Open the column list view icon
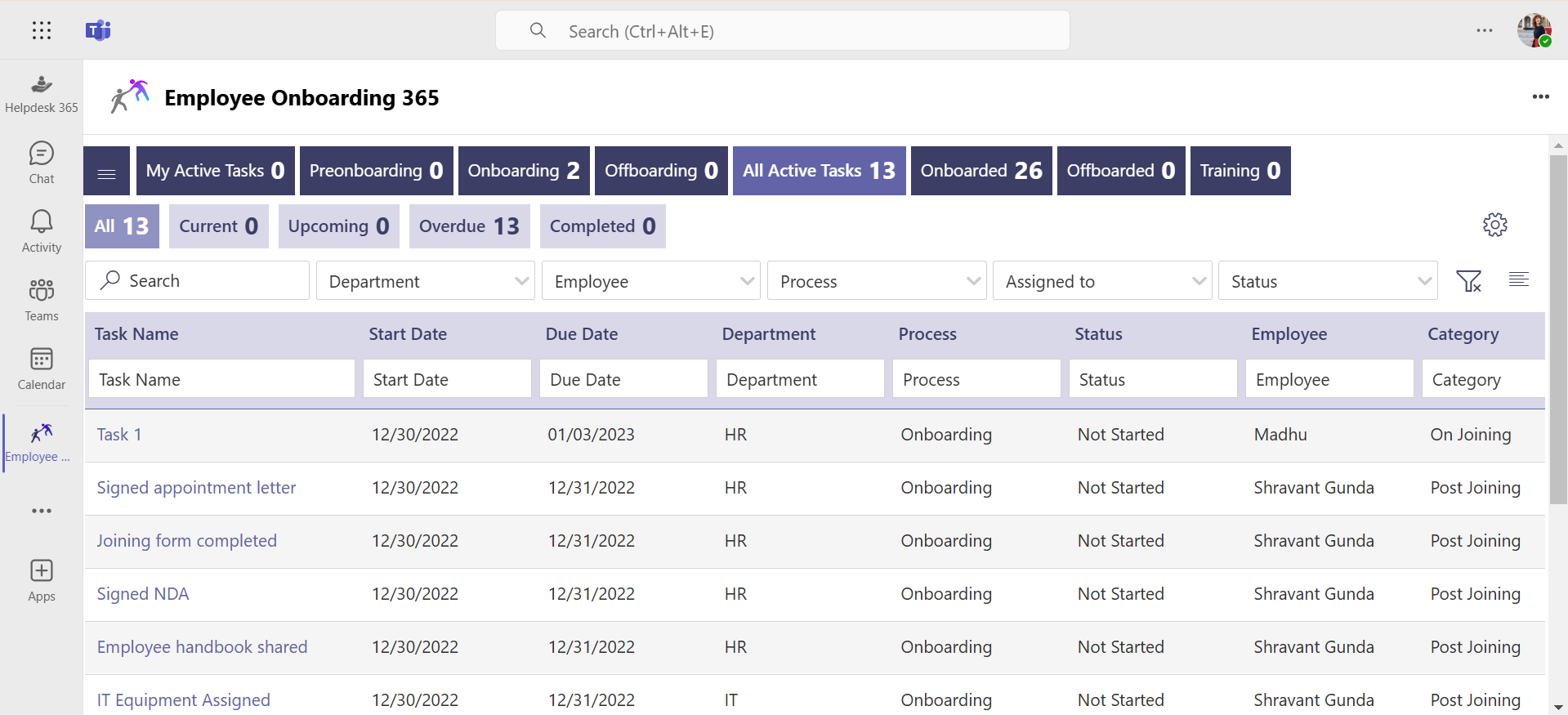 [1519, 279]
